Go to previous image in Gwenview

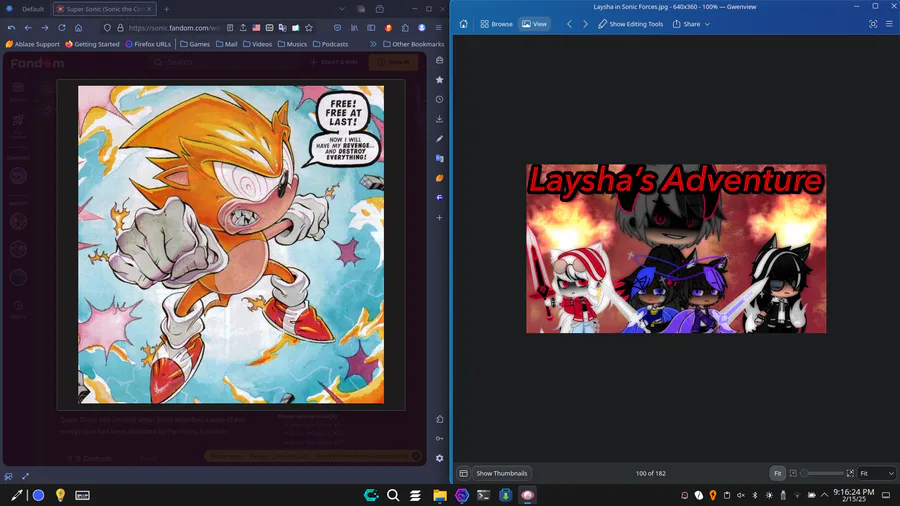pyautogui.click(x=569, y=24)
